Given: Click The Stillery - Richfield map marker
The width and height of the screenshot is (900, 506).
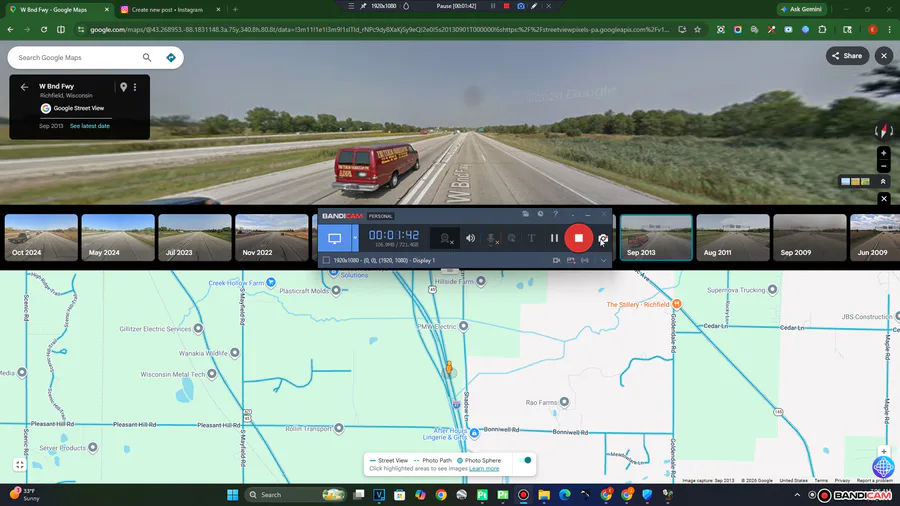Looking at the screenshot, I should [x=677, y=303].
